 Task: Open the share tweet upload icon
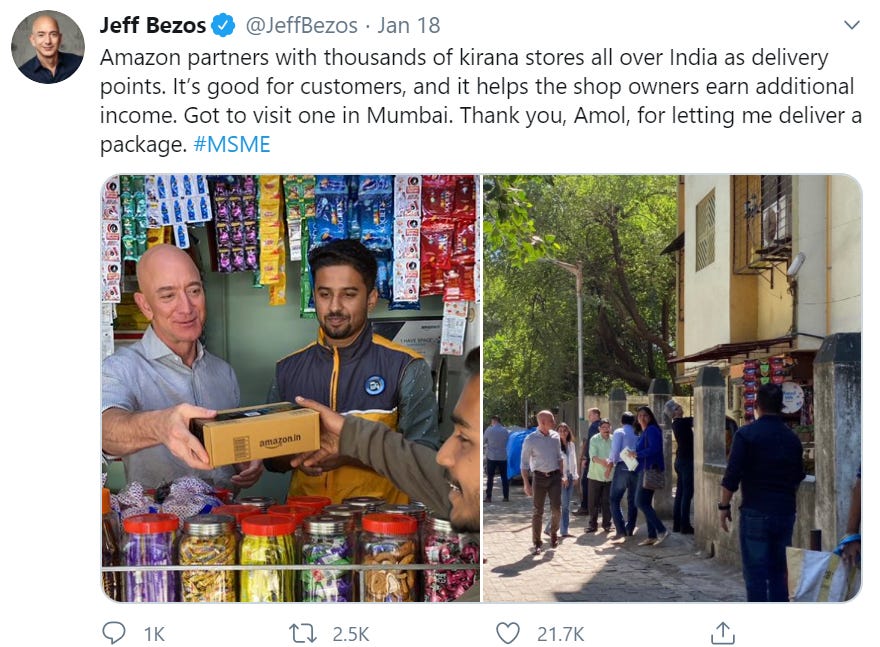click(x=723, y=632)
